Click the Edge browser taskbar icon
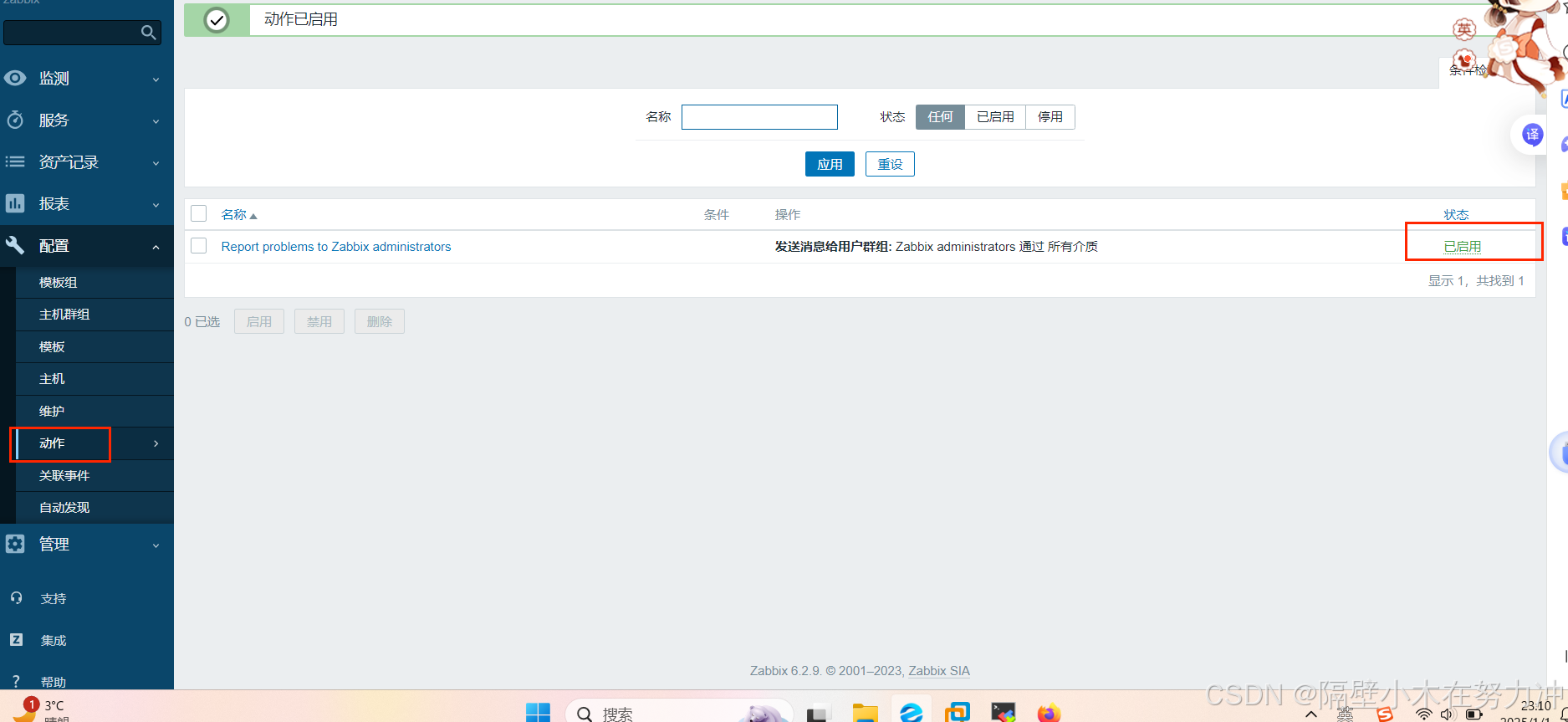This screenshot has width=1568, height=722. click(911, 713)
